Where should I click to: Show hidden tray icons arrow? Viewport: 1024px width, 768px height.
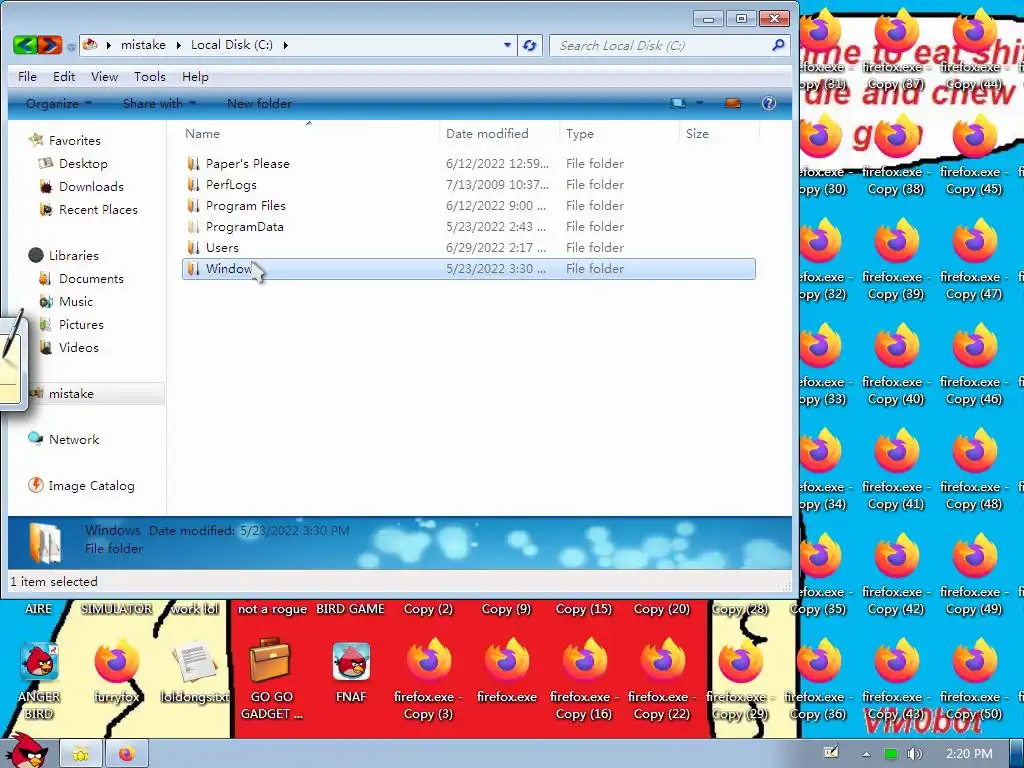(866, 754)
